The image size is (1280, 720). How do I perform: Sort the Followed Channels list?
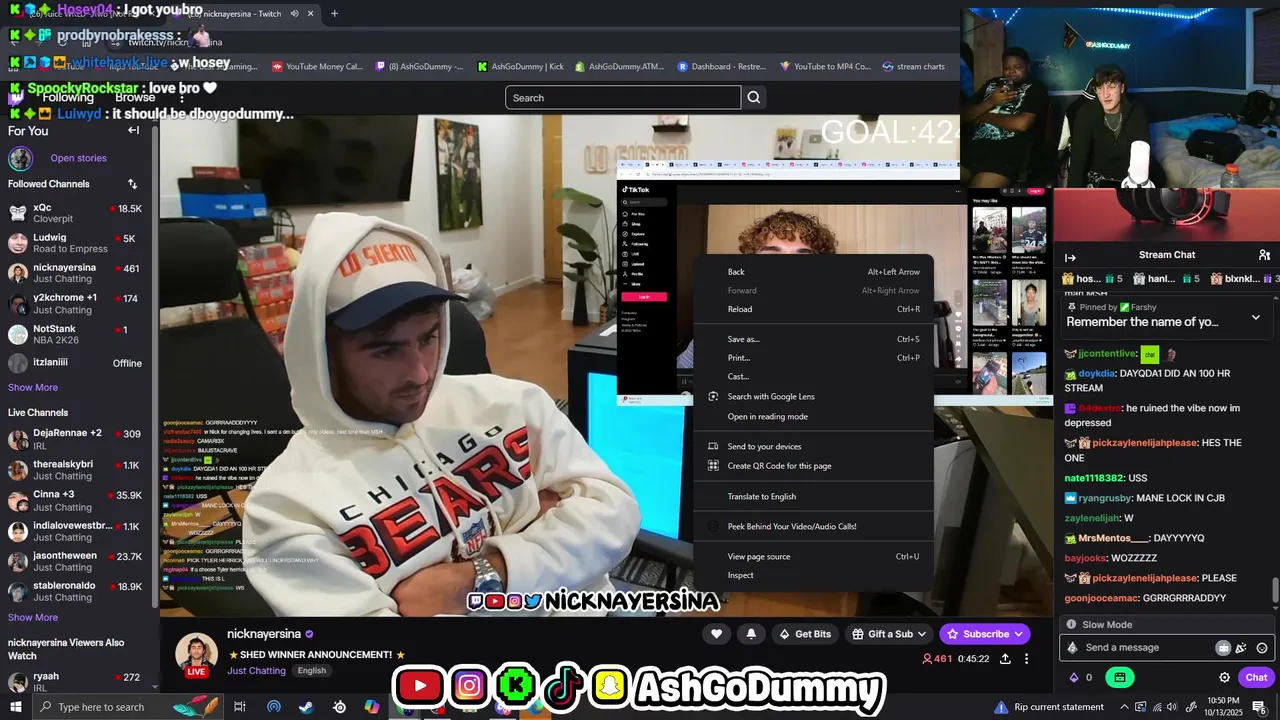coord(132,184)
